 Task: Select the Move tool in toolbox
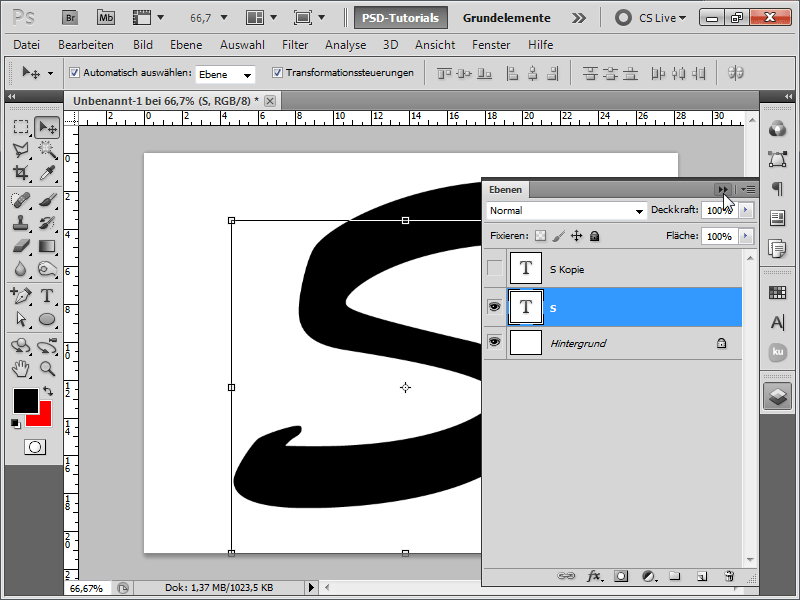click(x=47, y=127)
